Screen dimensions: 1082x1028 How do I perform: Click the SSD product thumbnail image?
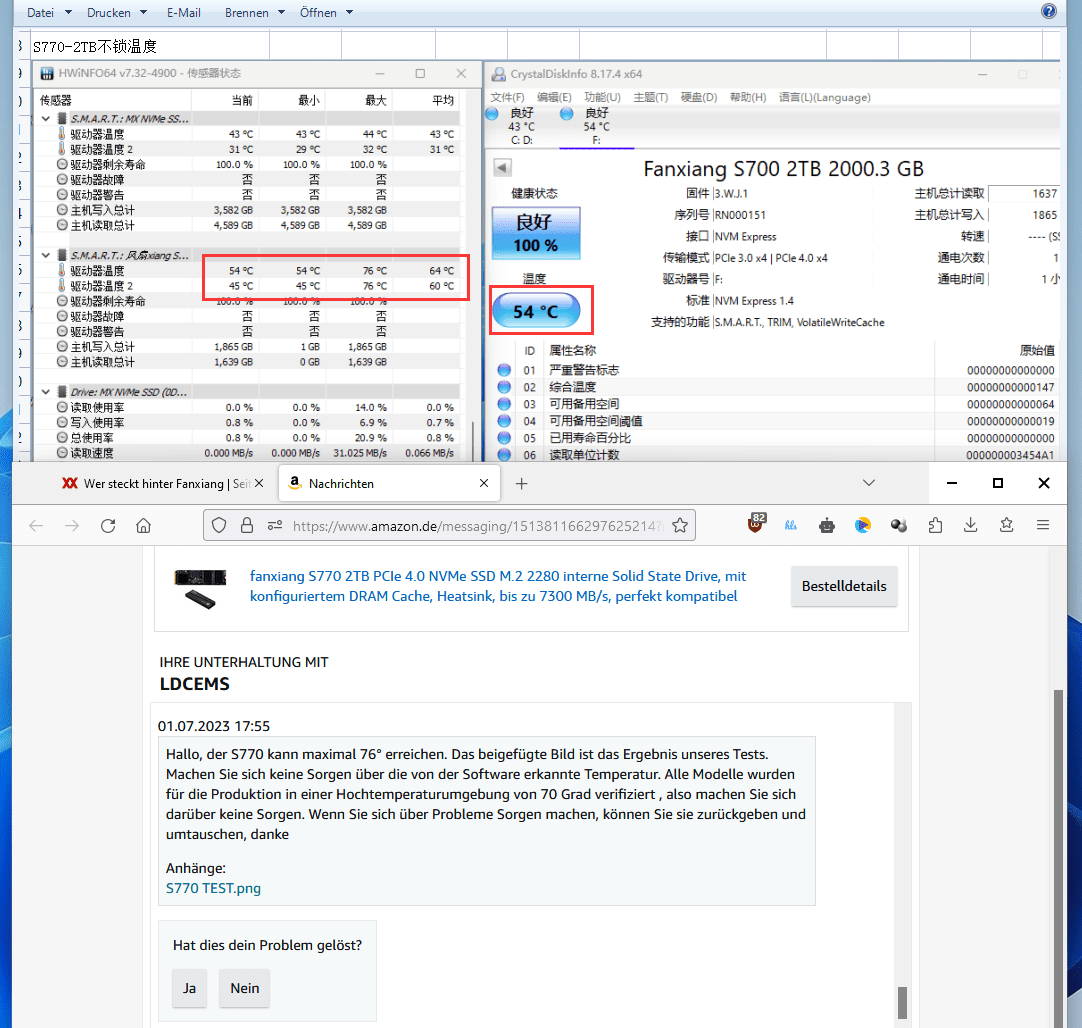[200, 589]
